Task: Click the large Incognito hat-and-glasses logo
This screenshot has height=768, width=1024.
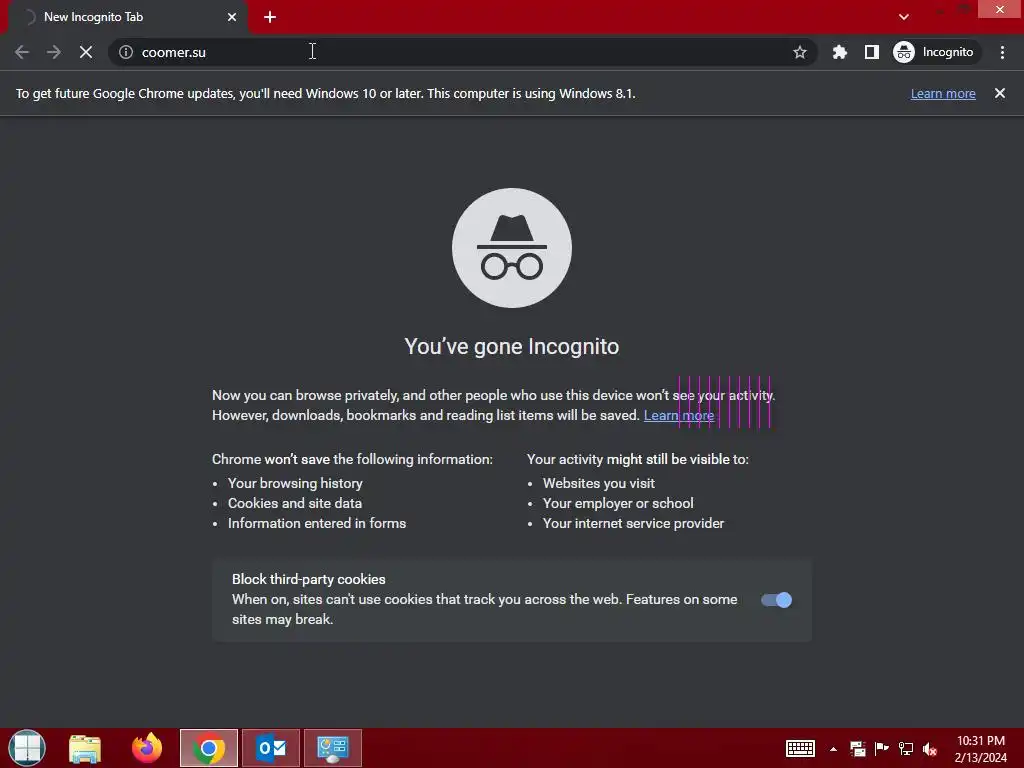Action: (x=512, y=248)
